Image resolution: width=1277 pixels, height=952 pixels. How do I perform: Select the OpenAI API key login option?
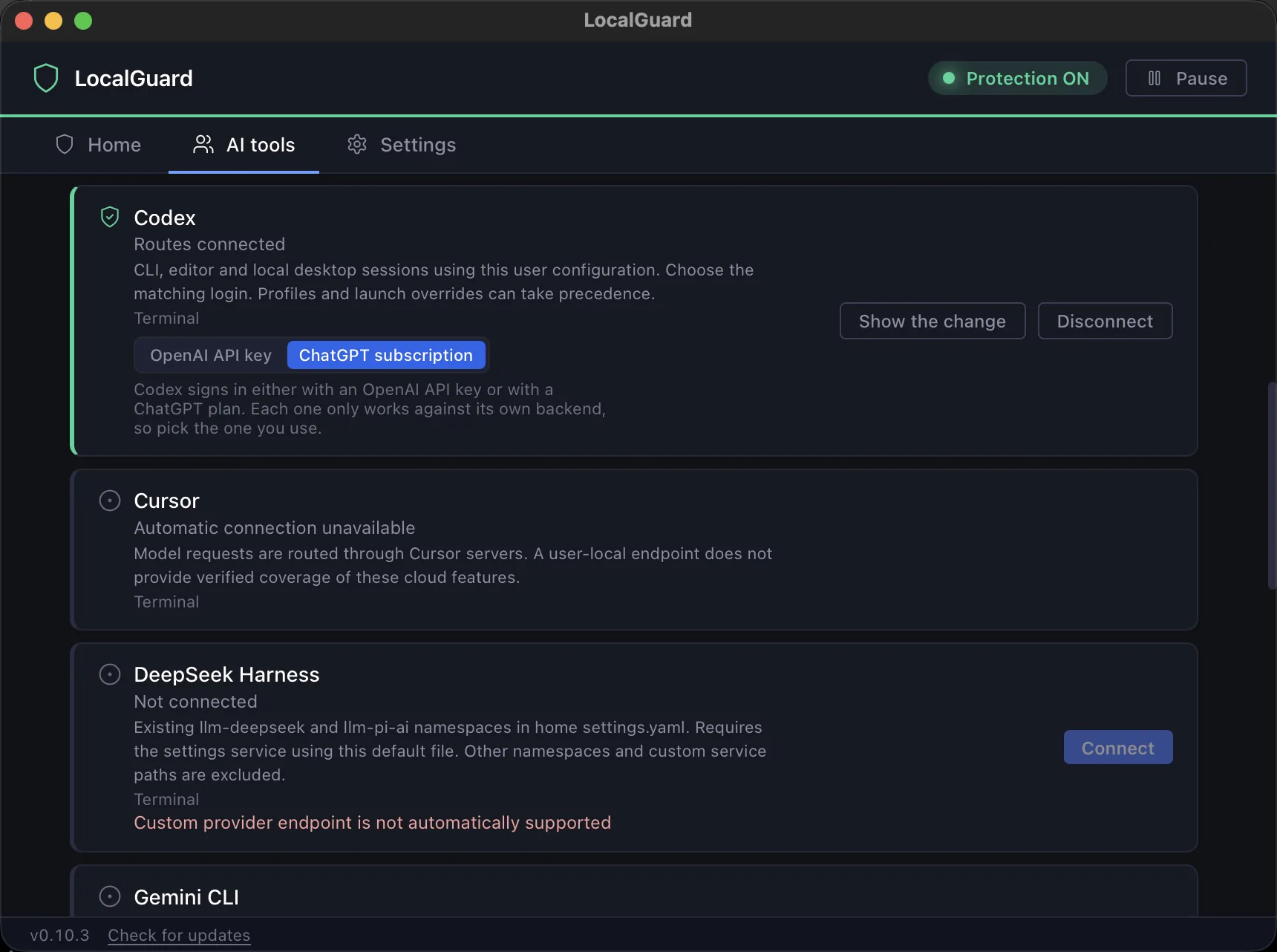tap(211, 355)
